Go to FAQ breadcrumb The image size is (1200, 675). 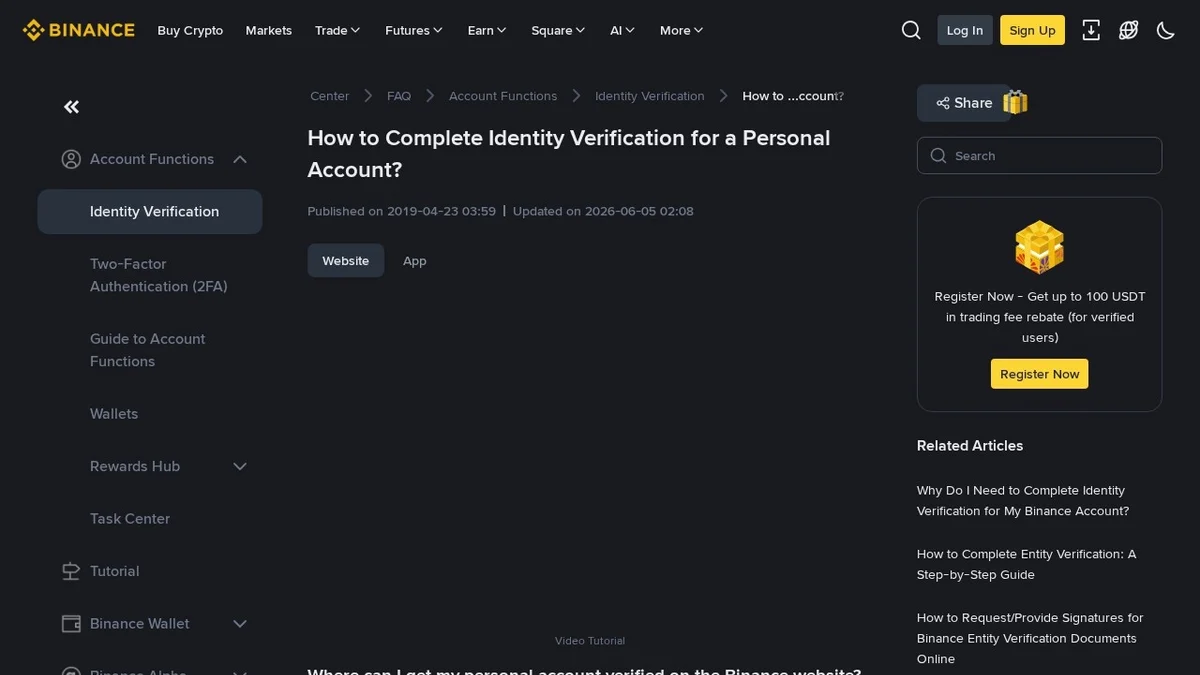click(x=399, y=96)
